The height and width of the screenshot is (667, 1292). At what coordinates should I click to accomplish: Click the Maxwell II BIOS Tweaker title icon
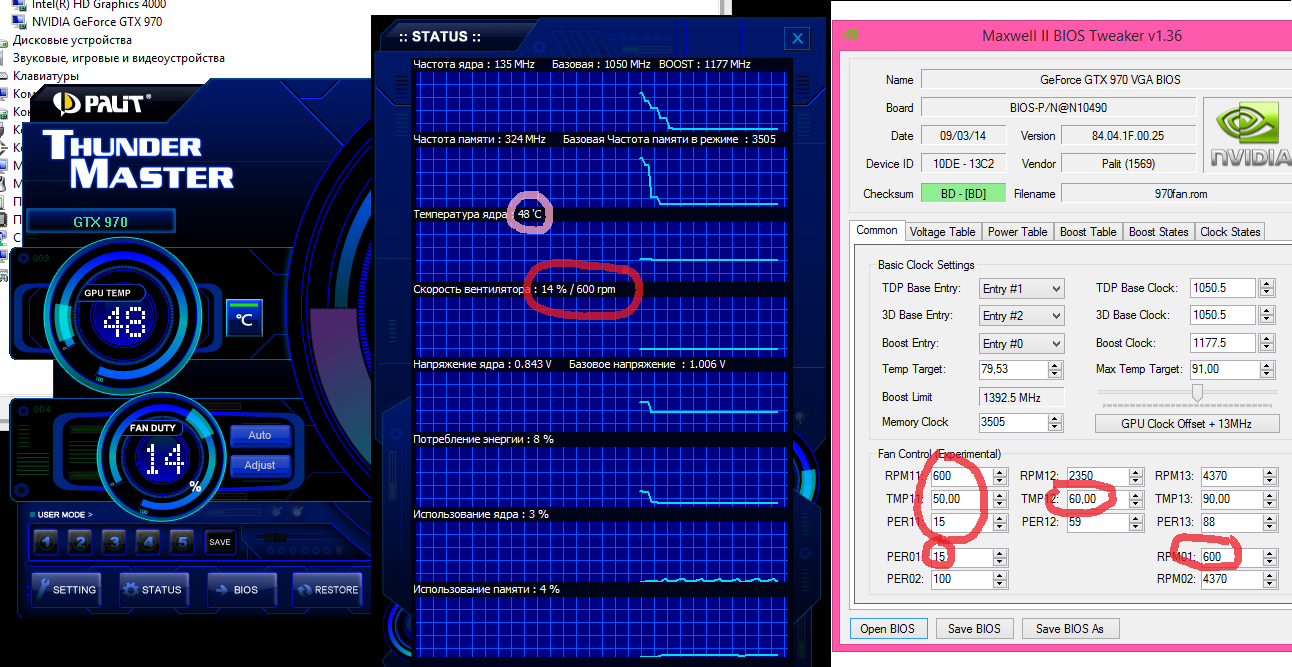(x=851, y=36)
